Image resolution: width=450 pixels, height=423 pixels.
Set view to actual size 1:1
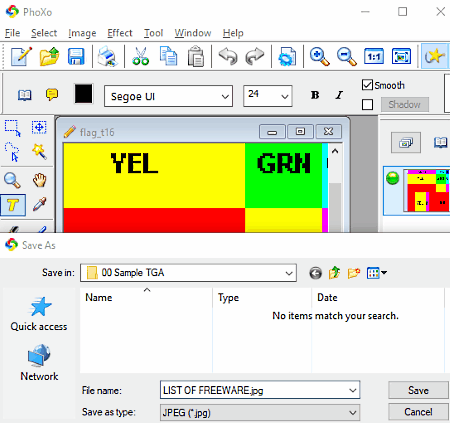point(374,56)
